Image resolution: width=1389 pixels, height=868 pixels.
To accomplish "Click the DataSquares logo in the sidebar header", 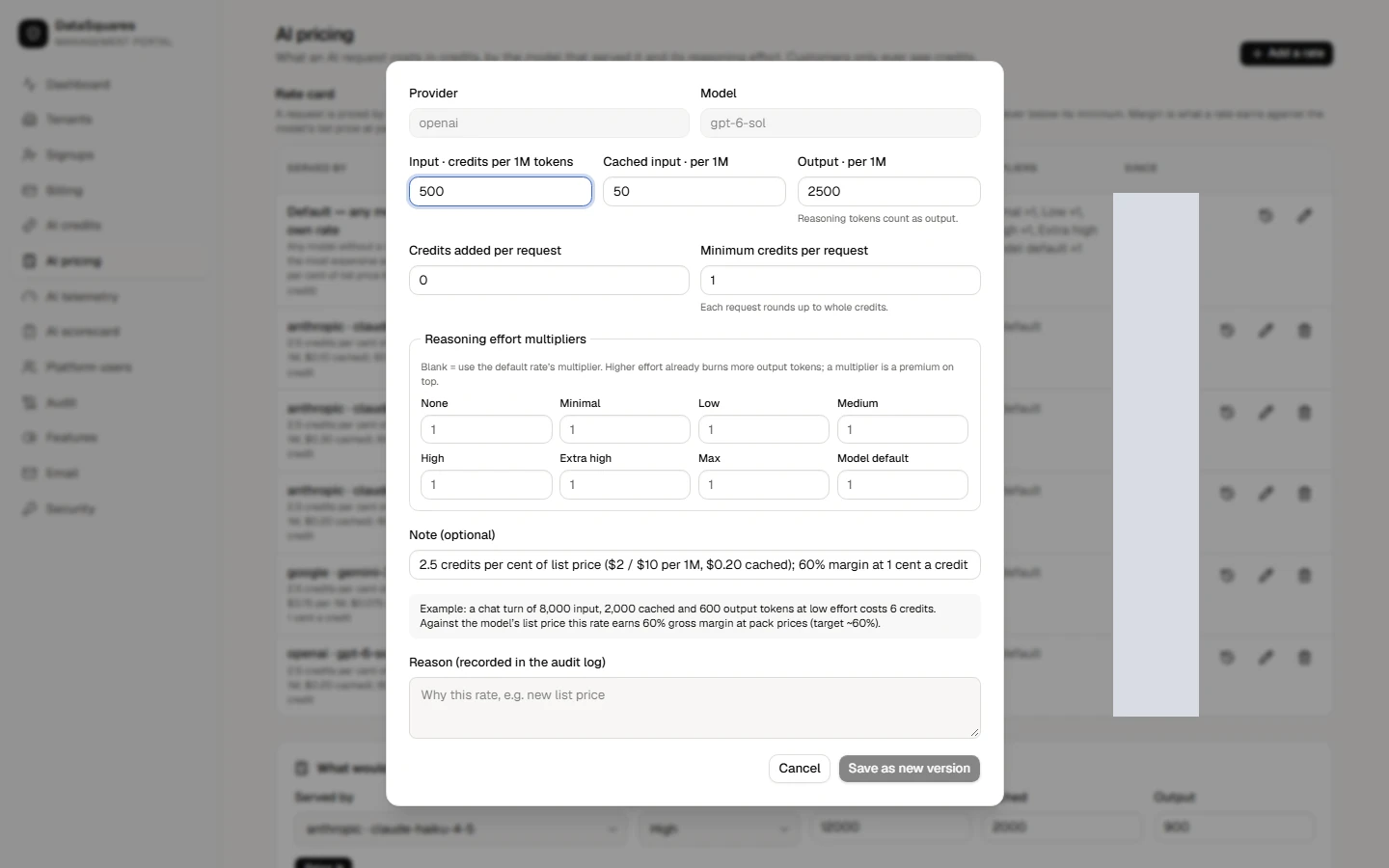I will [33, 34].
